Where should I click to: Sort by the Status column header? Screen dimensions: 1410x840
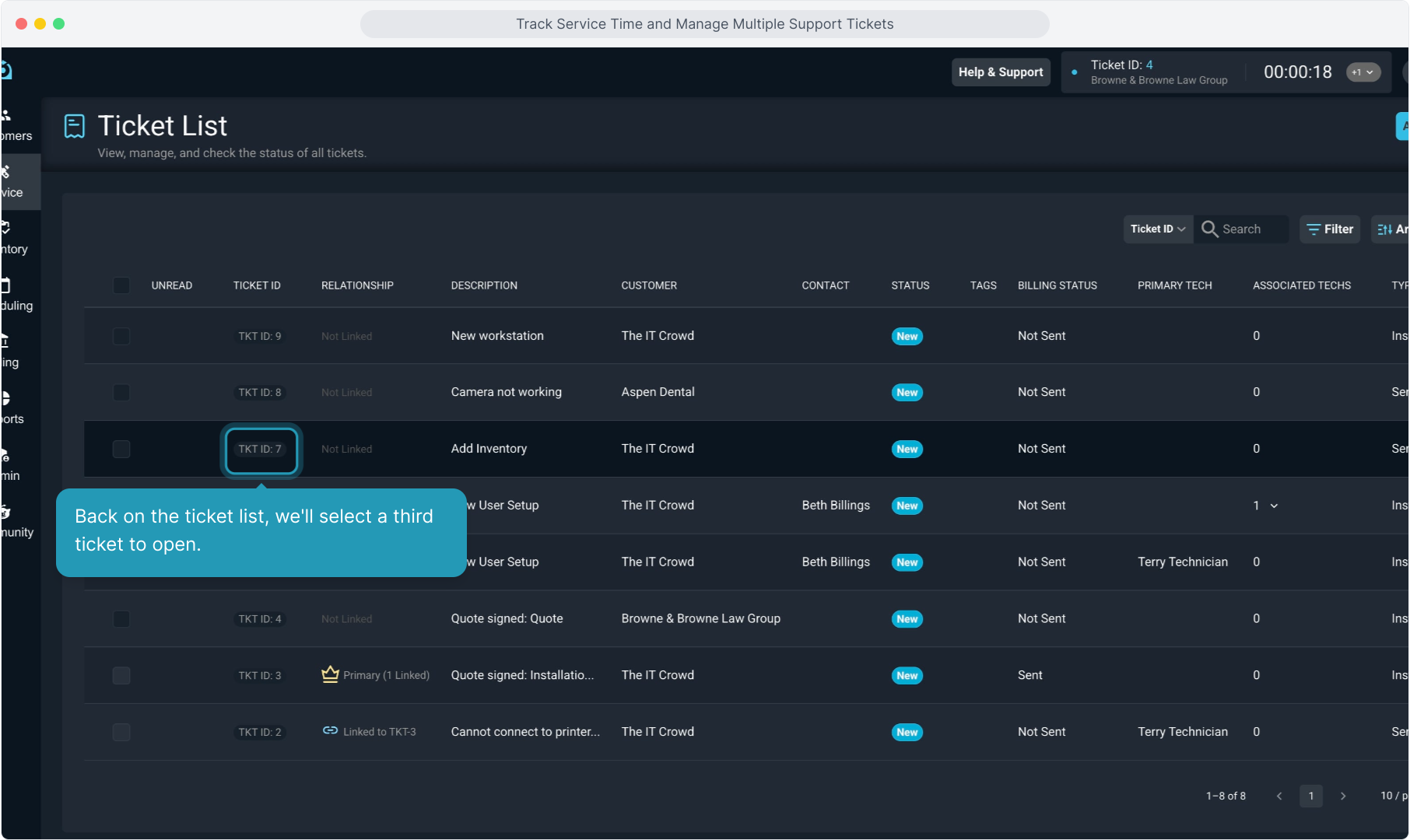pyautogui.click(x=910, y=285)
